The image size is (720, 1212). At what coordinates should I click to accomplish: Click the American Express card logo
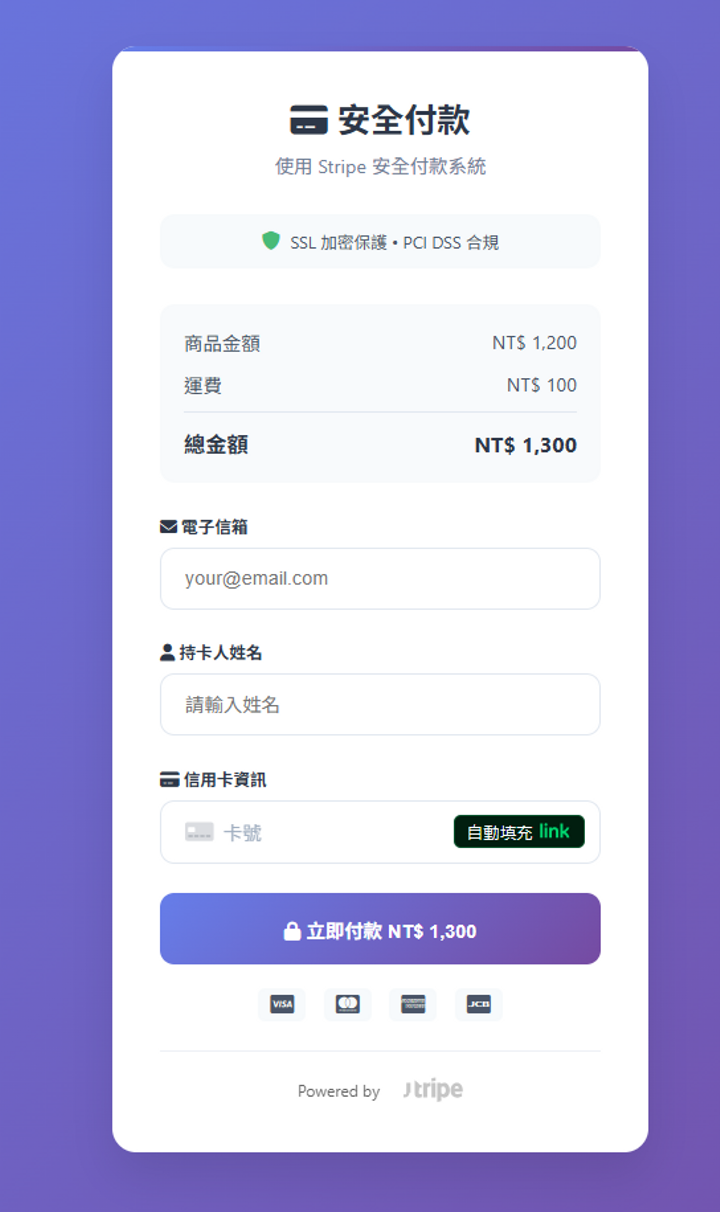pos(413,1004)
